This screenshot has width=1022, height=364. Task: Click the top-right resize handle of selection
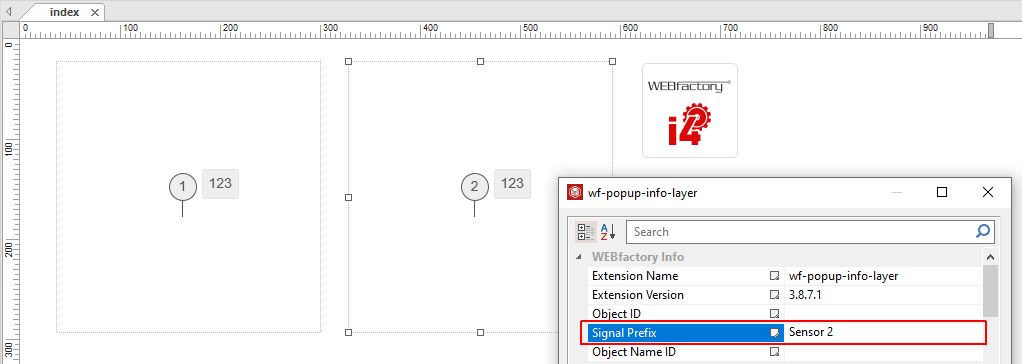(613, 61)
